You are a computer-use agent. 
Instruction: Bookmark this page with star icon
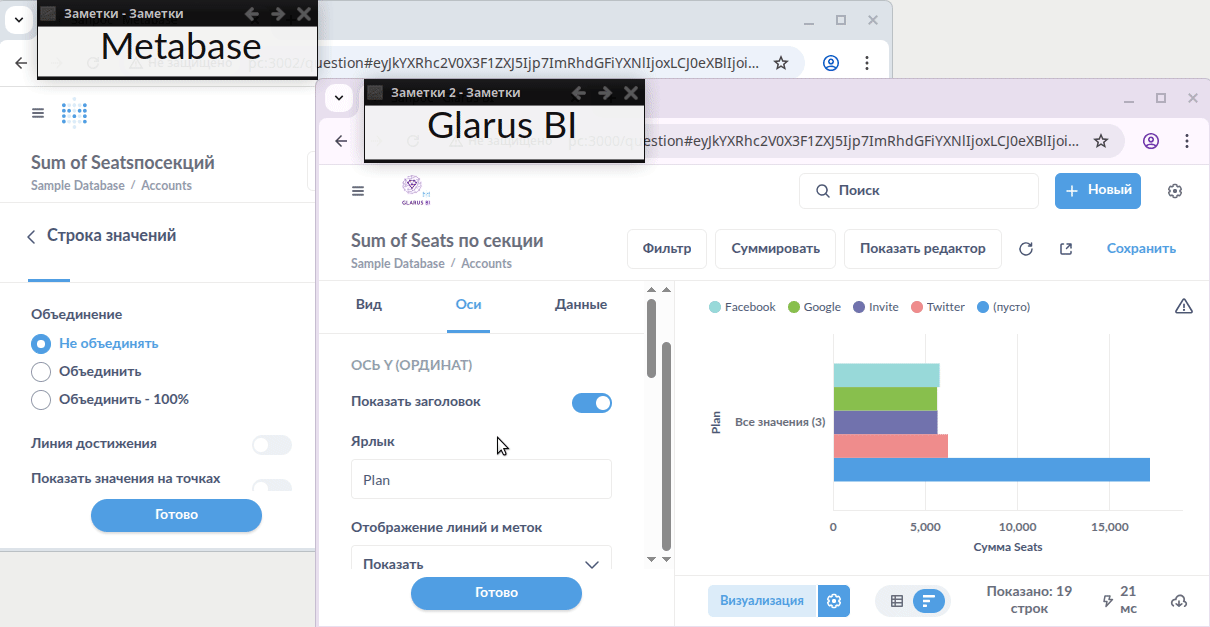pyautogui.click(x=1101, y=141)
